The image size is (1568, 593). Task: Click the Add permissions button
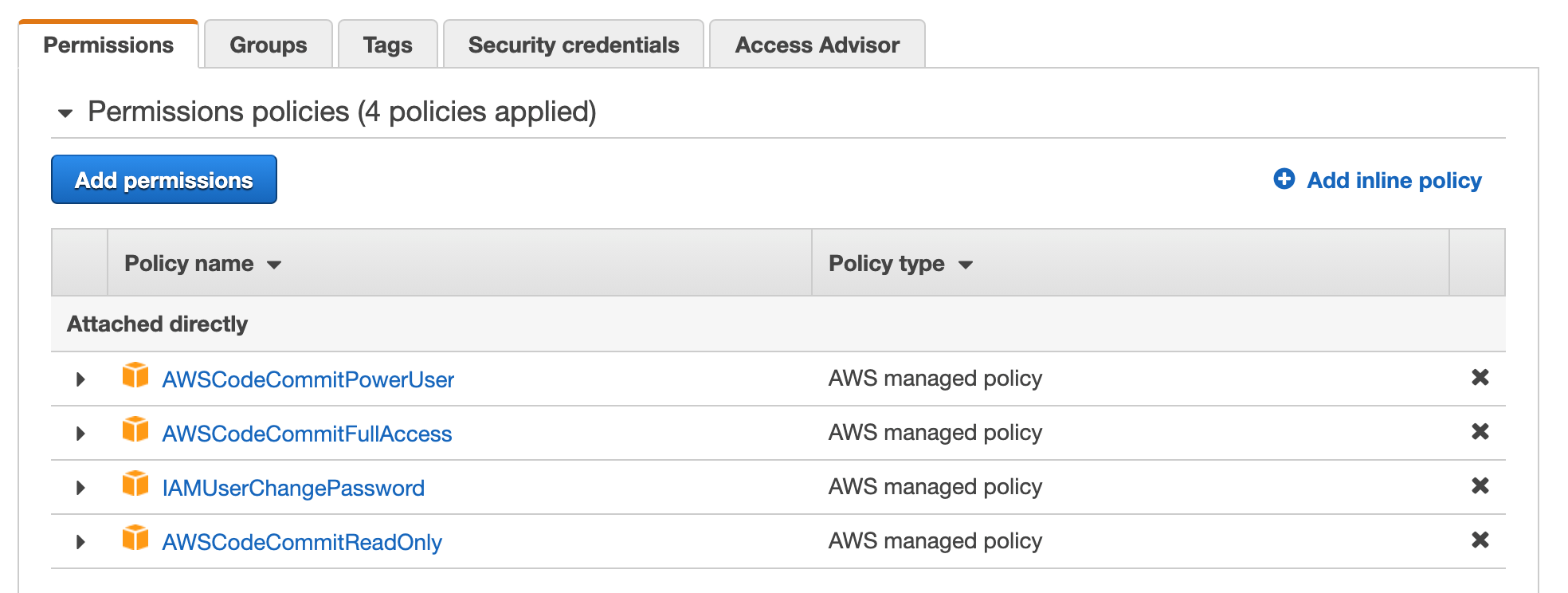point(164,179)
